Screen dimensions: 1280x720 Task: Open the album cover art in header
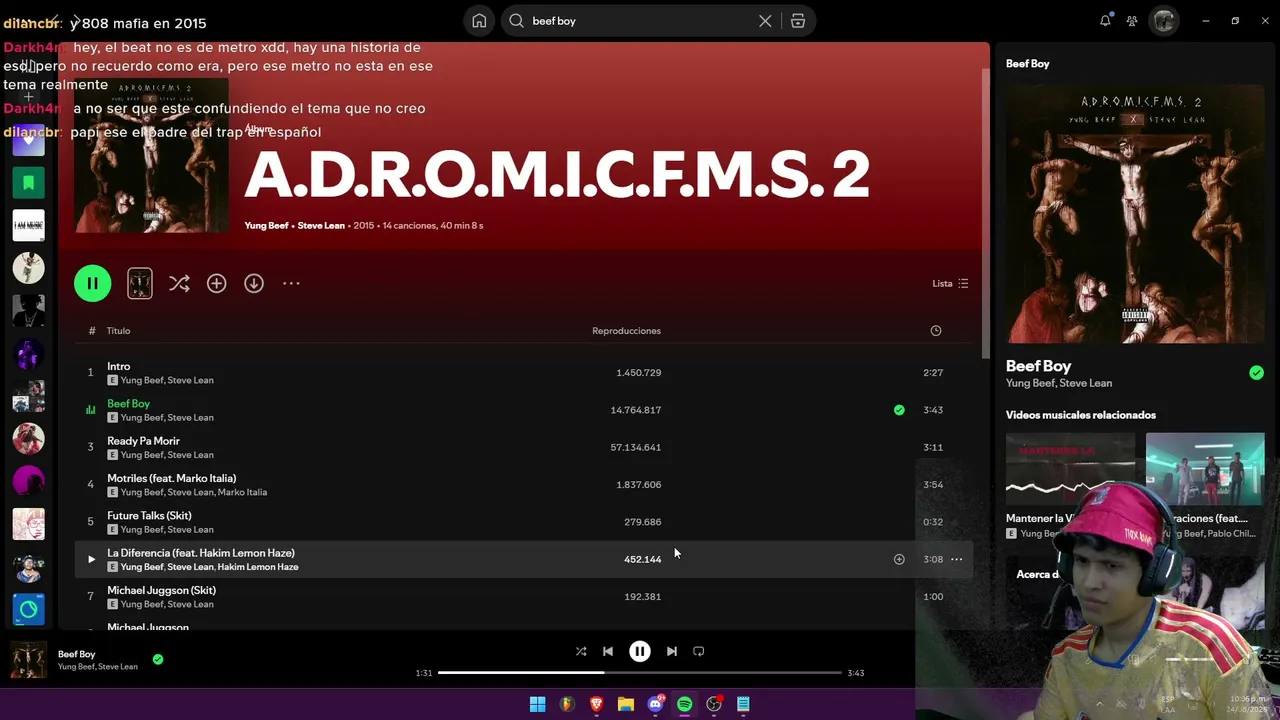[151, 156]
